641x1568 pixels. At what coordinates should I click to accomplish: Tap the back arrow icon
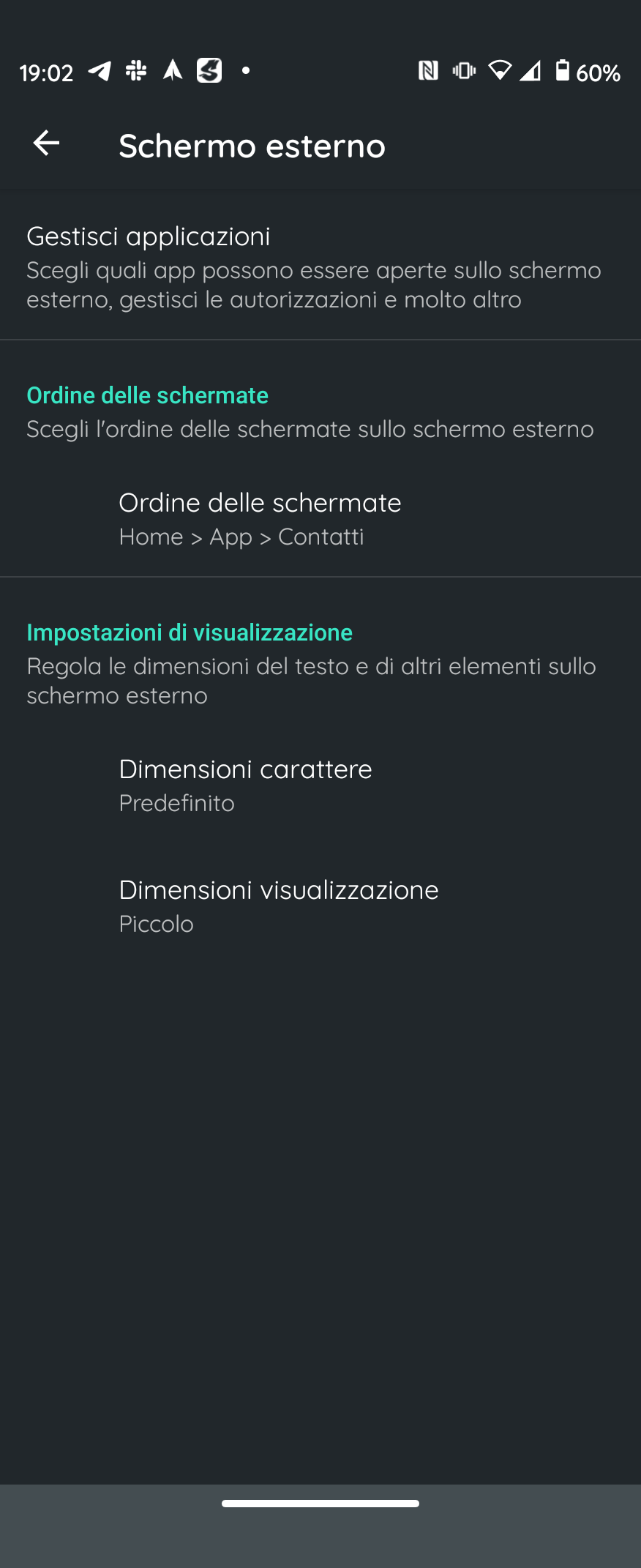click(x=46, y=143)
